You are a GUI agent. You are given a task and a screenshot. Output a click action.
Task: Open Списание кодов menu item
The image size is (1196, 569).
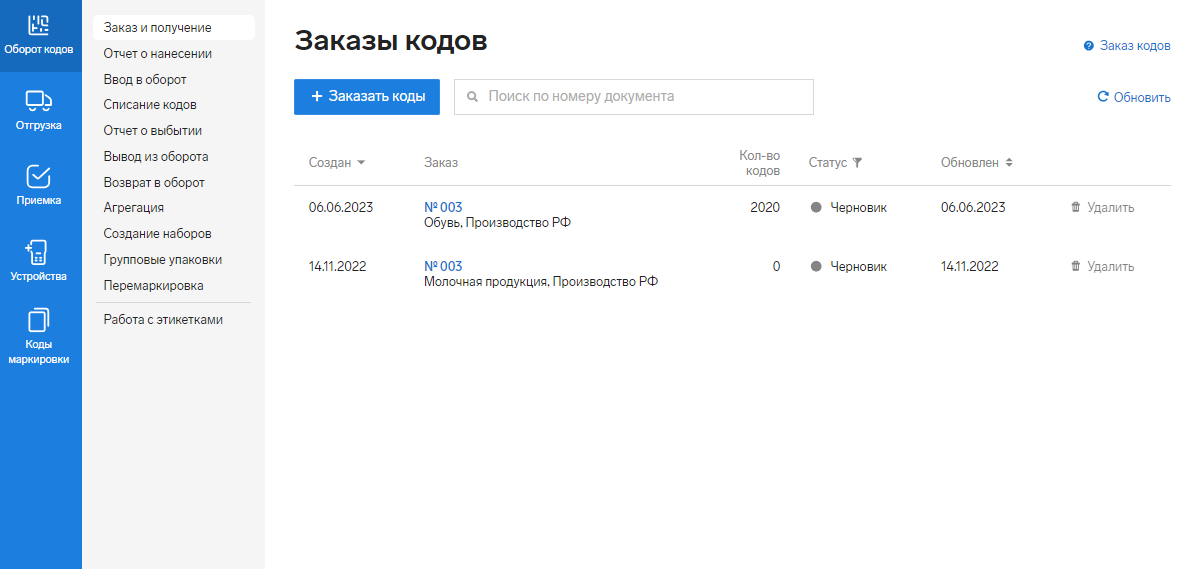(x=150, y=104)
